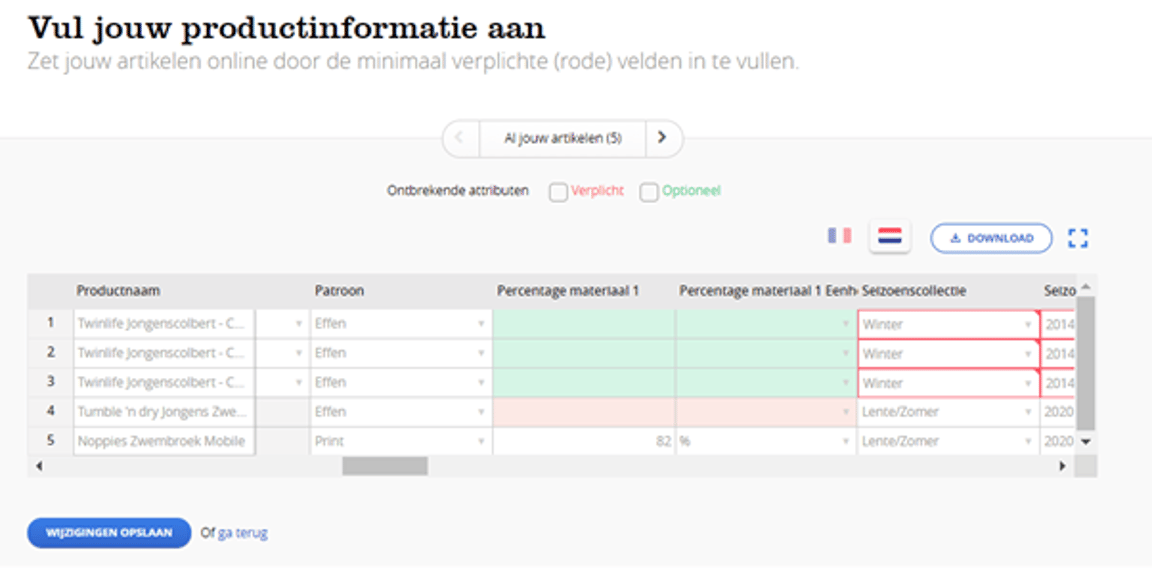Select the Dutch flag language icon
The height and width of the screenshot is (581, 1152).
[889, 237]
